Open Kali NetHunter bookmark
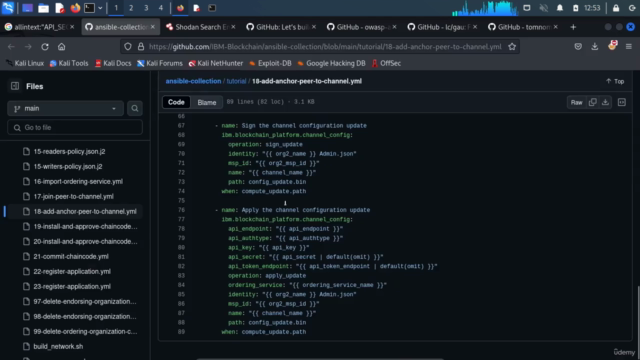Viewport: 640px width, 360px height. (x=216, y=63)
